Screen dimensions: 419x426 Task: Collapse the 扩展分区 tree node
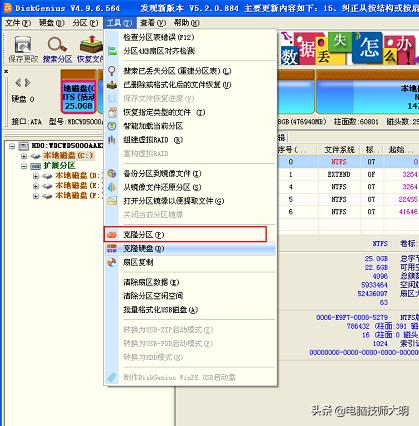point(24,166)
